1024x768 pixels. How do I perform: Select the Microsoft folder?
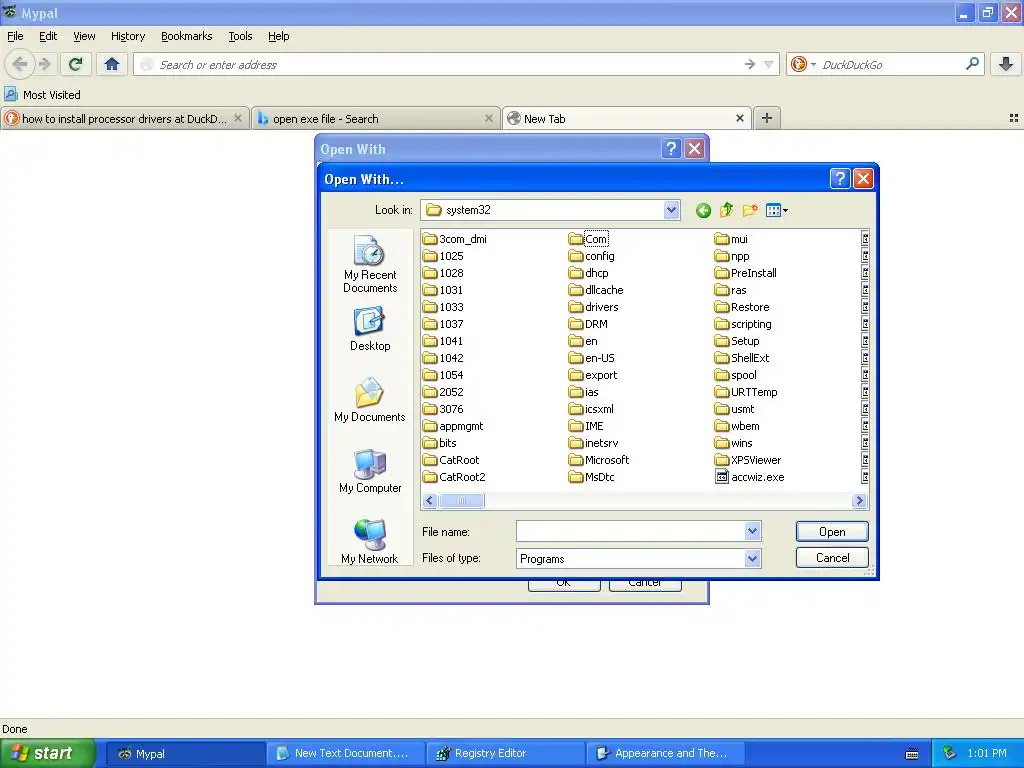599,460
